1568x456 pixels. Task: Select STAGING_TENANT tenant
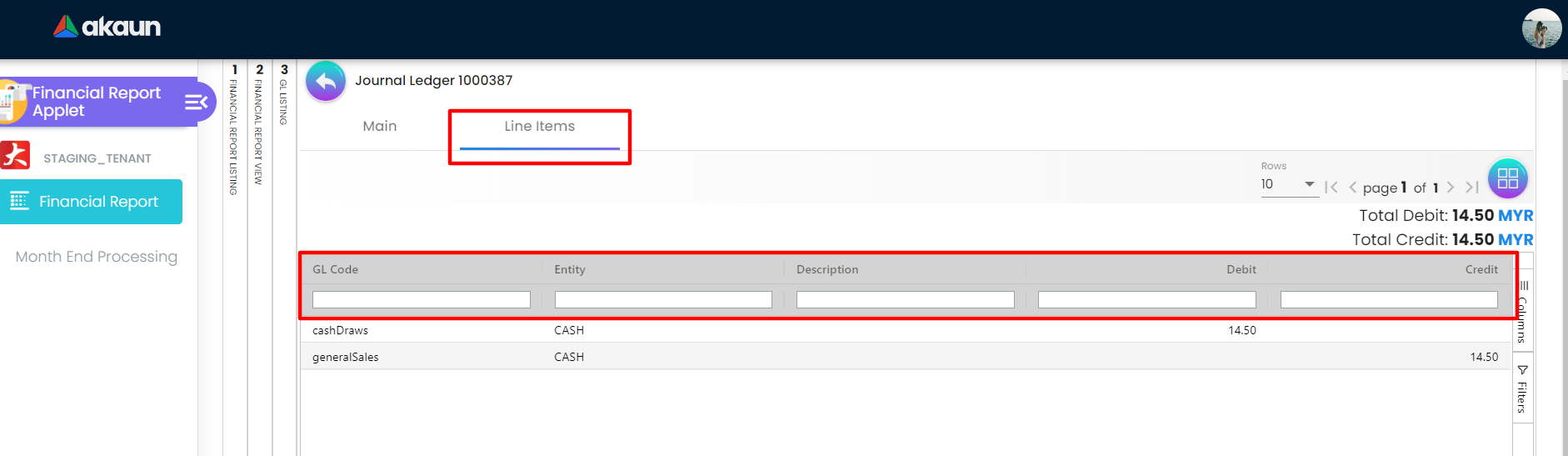tap(97, 158)
